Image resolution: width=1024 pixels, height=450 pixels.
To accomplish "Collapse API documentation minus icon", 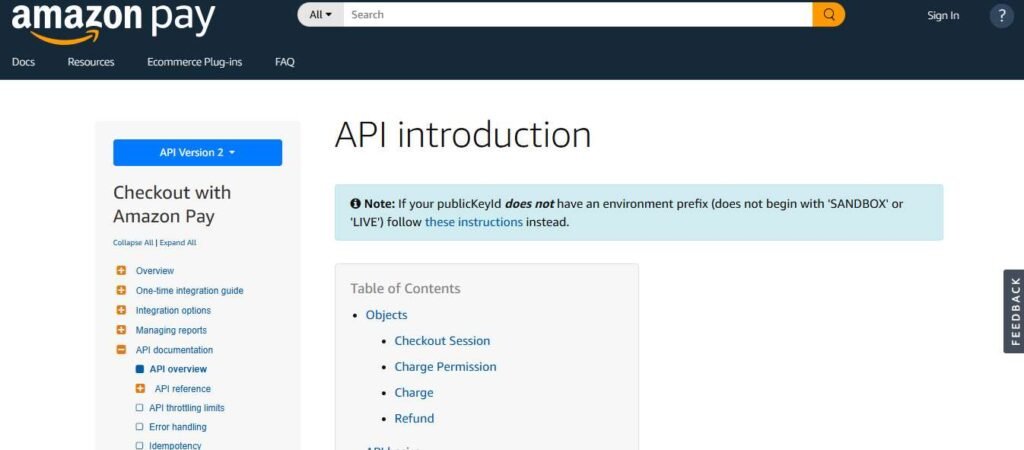I will click(x=121, y=350).
